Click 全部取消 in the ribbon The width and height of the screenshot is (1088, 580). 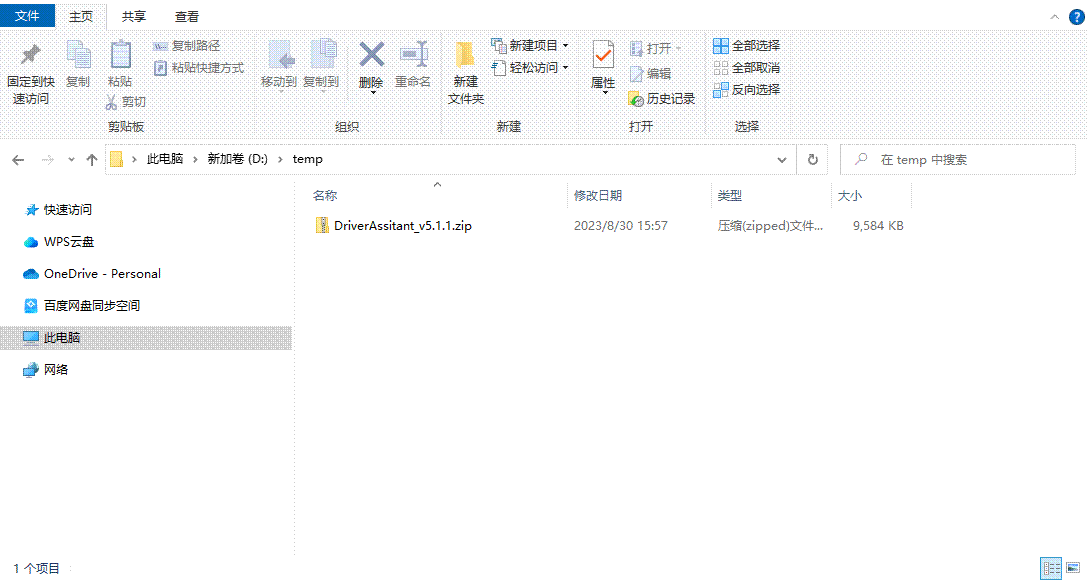pos(747,68)
